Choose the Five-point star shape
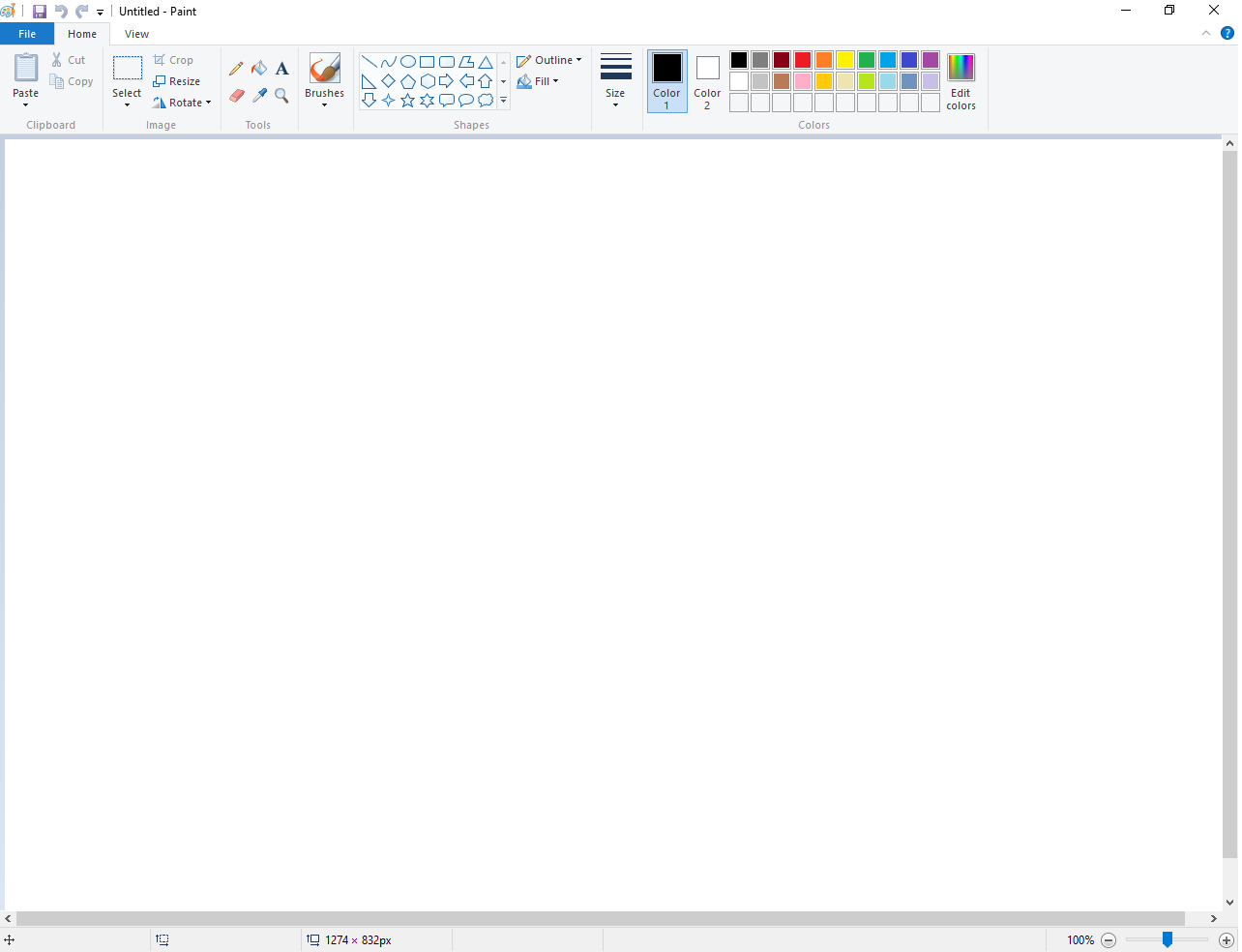Viewport: 1242px width, 952px height. [x=408, y=101]
